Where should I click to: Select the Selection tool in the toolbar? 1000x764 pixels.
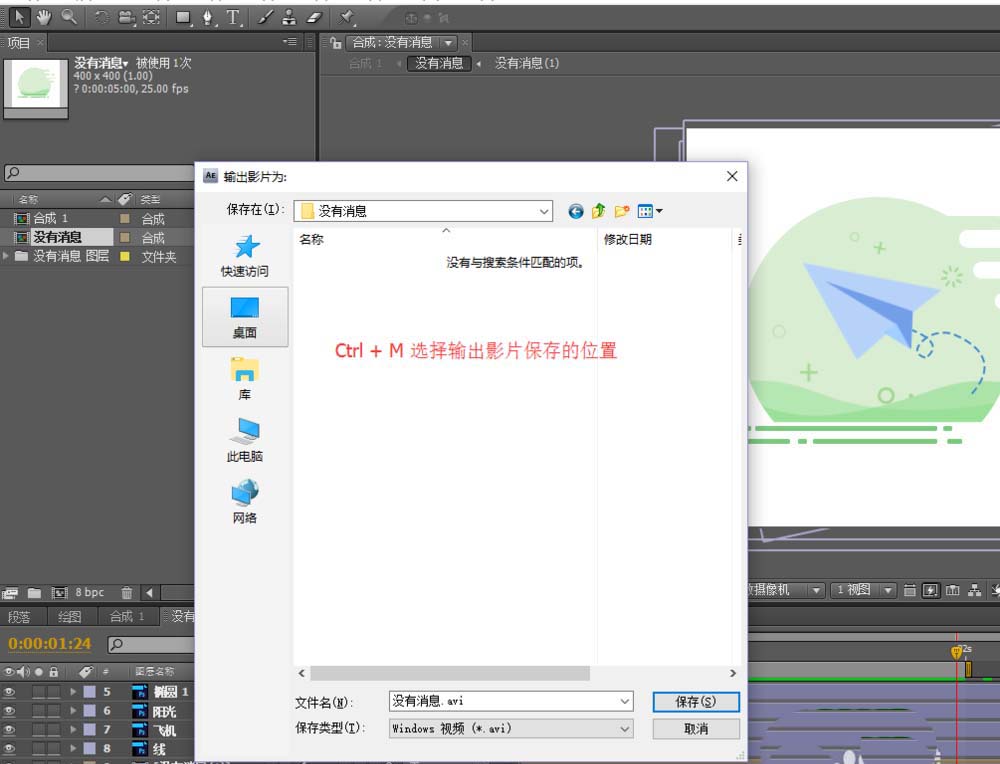pyautogui.click(x=18, y=16)
